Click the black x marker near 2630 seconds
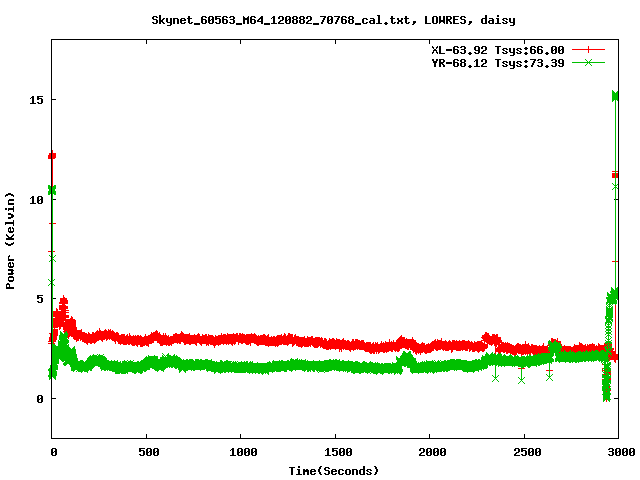 click(549, 377)
